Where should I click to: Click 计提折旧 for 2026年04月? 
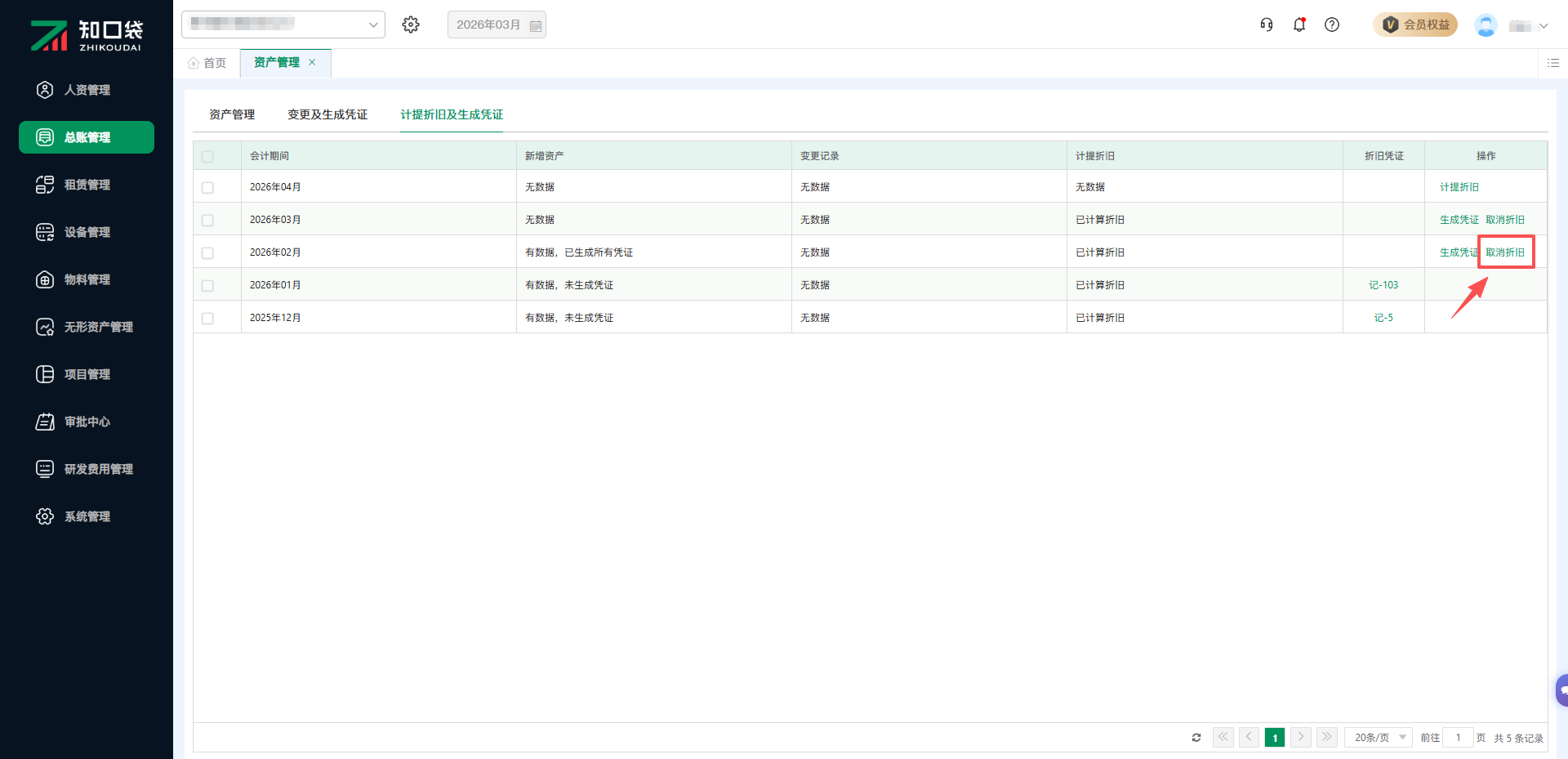click(1459, 187)
